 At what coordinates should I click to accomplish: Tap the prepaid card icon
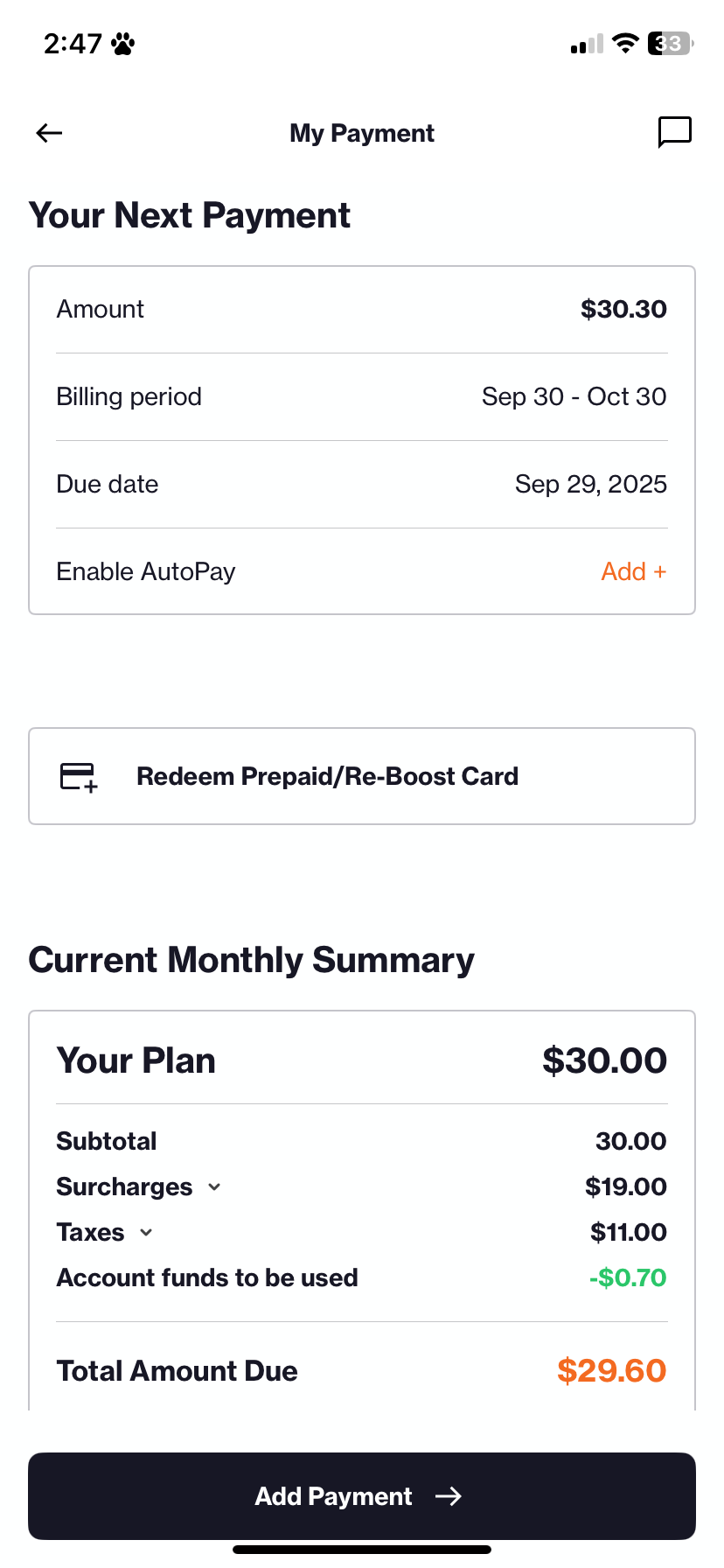[x=79, y=776]
